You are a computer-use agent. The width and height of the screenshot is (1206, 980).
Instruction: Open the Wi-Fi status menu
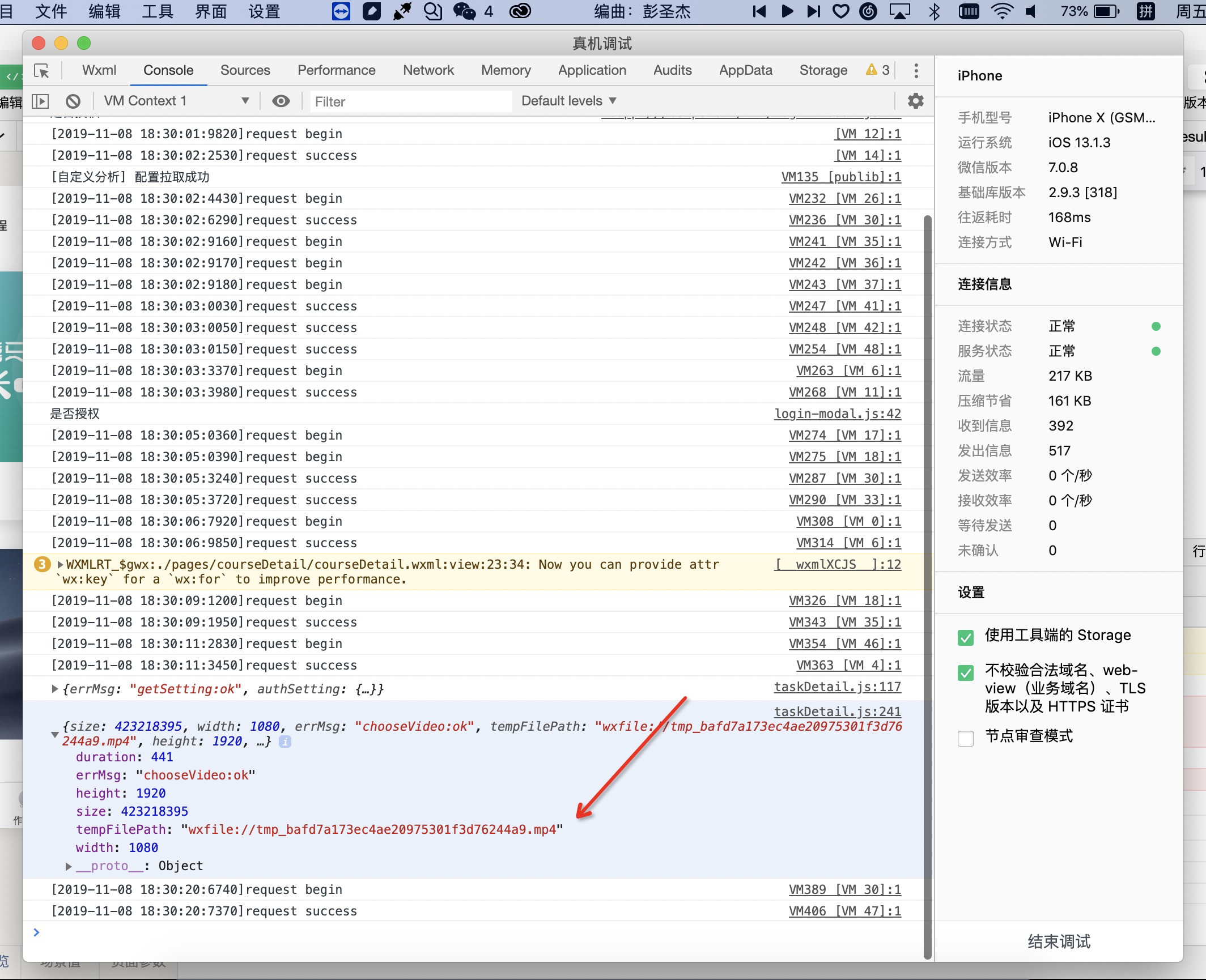(x=1002, y=11)
